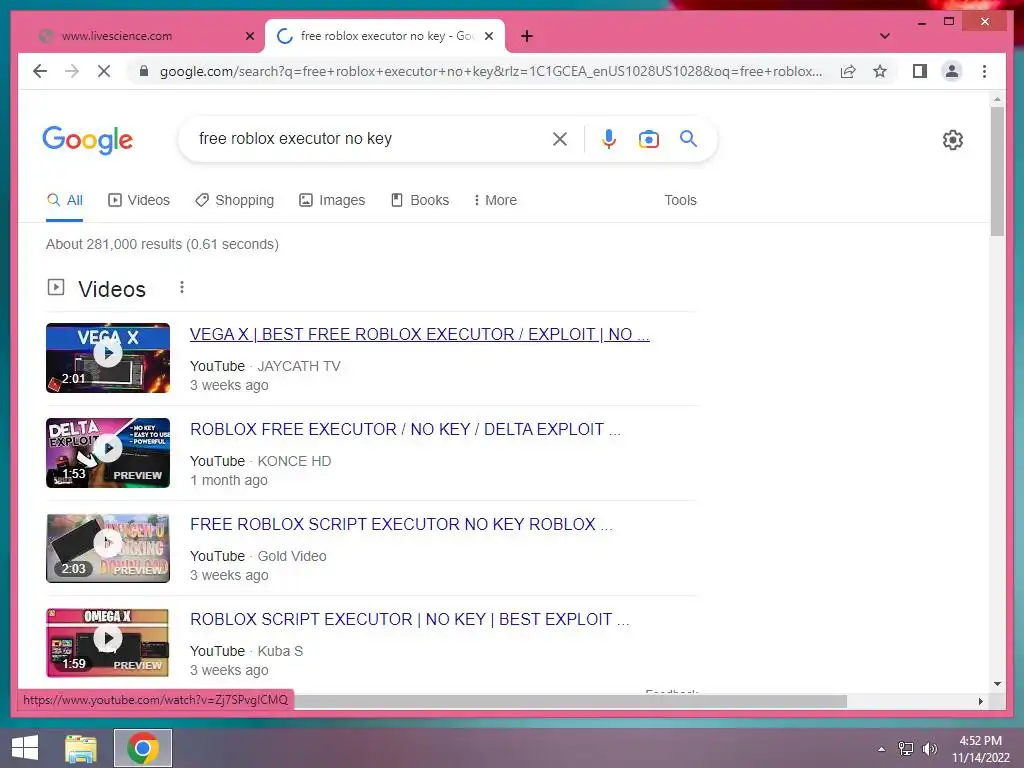Click the KONCE HD channel text
The height and width of the screenshot is (768, 1024).
point(295,461)
